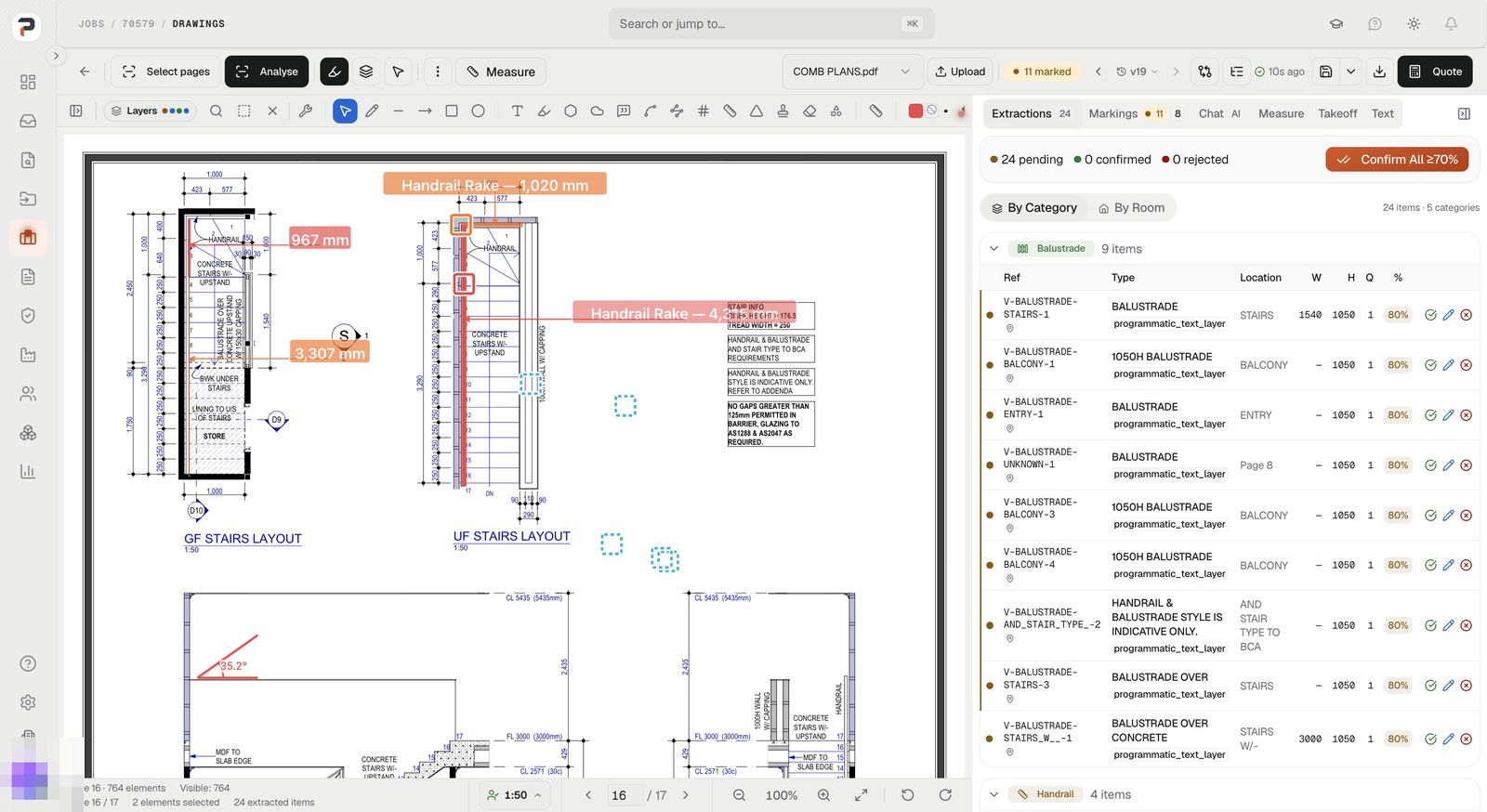This screenshot has width=1487, height=812.
Task: Click the Select pages button
Action: (165, 72)
